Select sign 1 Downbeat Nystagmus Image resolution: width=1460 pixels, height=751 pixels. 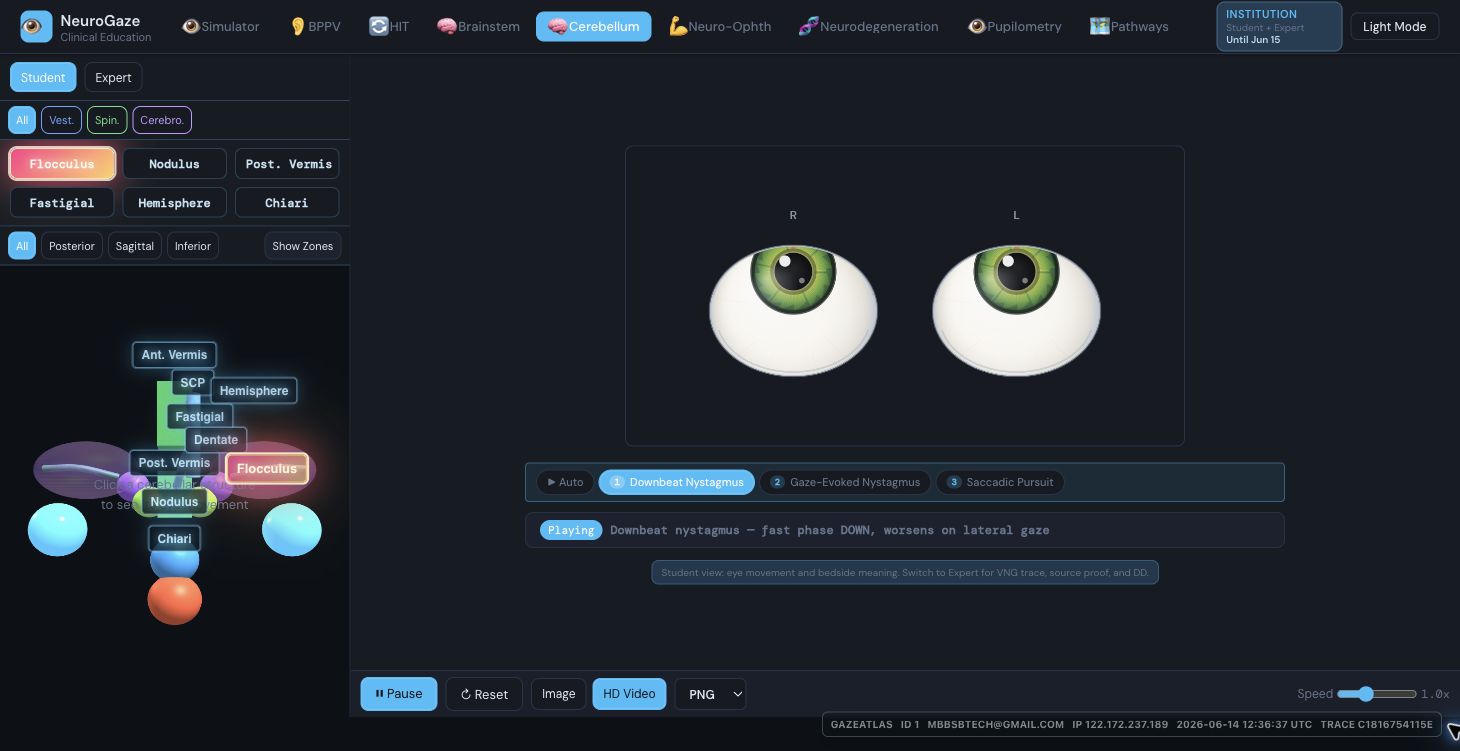pyautogui.click(x=677, y=482)
